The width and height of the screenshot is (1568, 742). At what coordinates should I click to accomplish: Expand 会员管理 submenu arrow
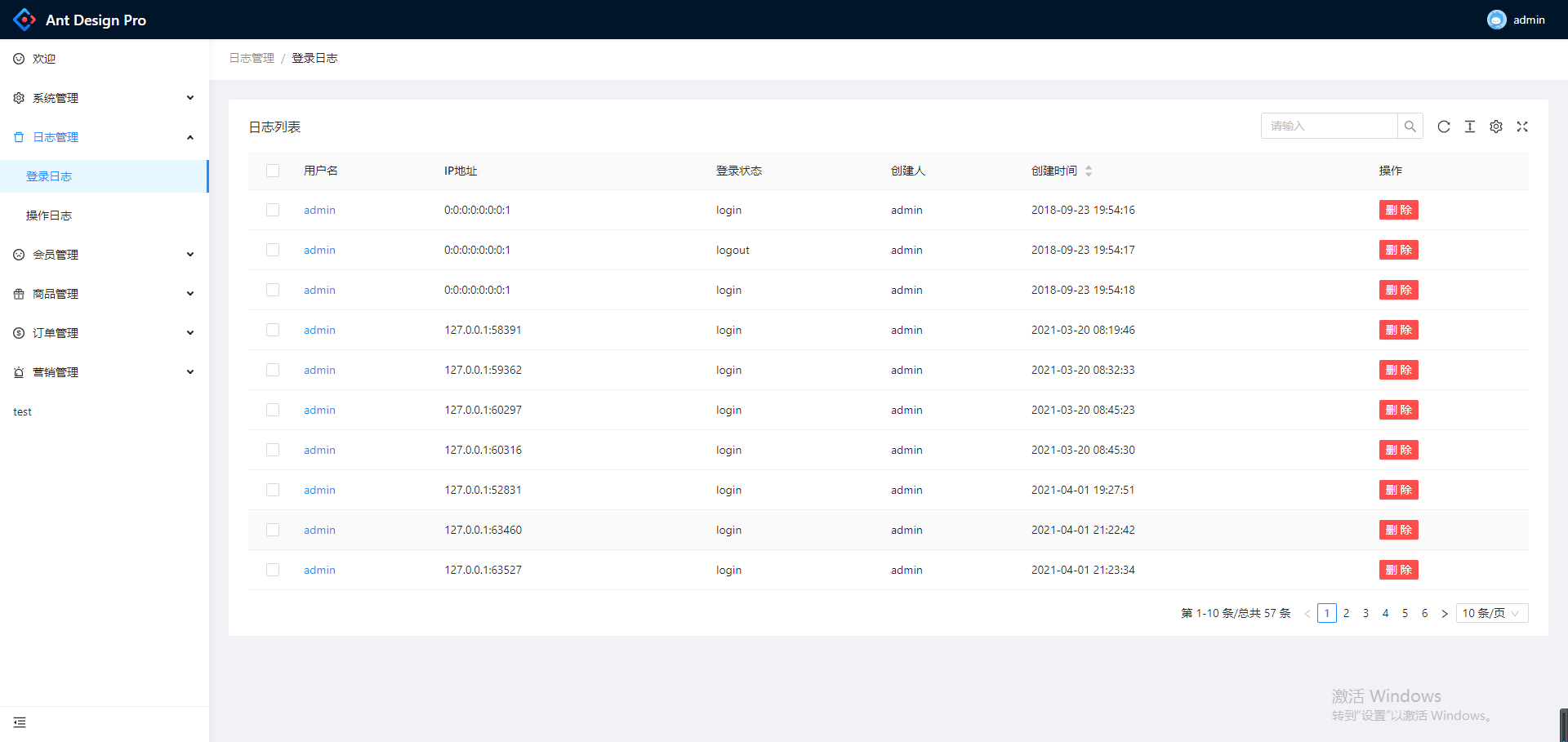pos(190,255)
